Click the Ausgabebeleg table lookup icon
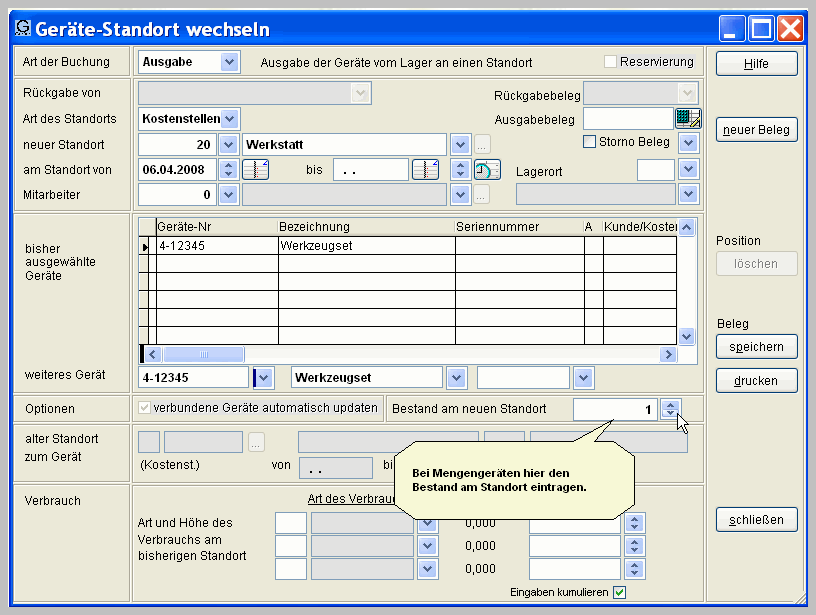The height and width of the screenshot is (615, 816). (688, 119)
